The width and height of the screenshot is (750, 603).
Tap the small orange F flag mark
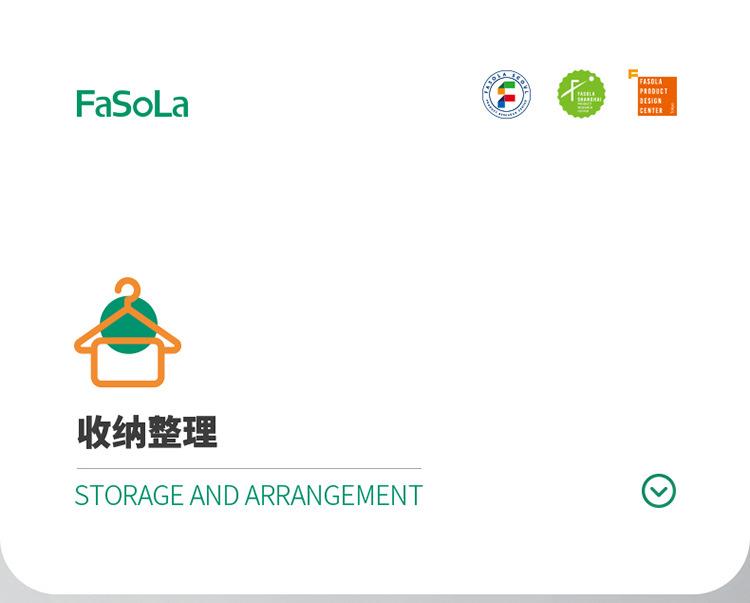click(633, 74)
